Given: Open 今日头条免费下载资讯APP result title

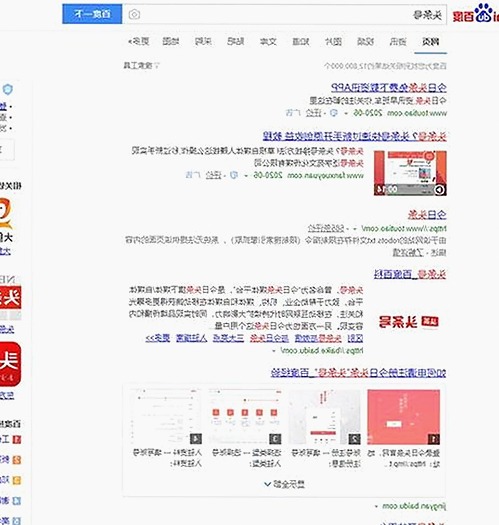Looking at the screenshot, I should pyautogui.click(x=388, y=88).
